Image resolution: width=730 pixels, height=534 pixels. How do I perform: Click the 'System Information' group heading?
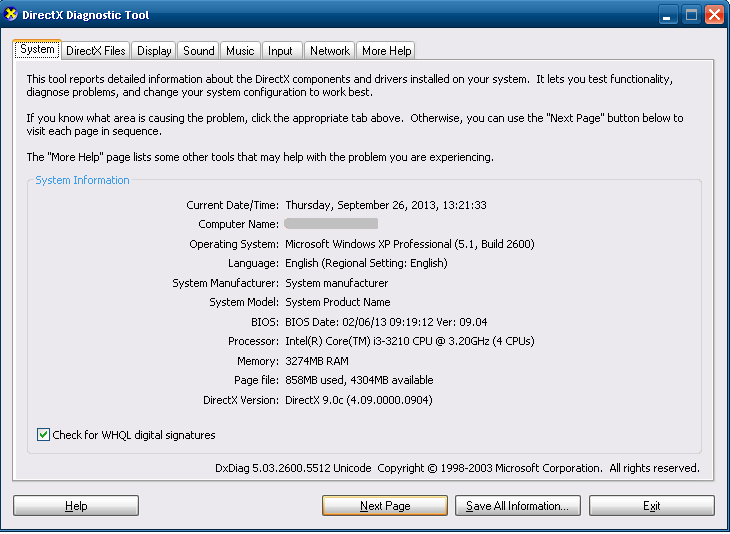(x=82, y=180)
